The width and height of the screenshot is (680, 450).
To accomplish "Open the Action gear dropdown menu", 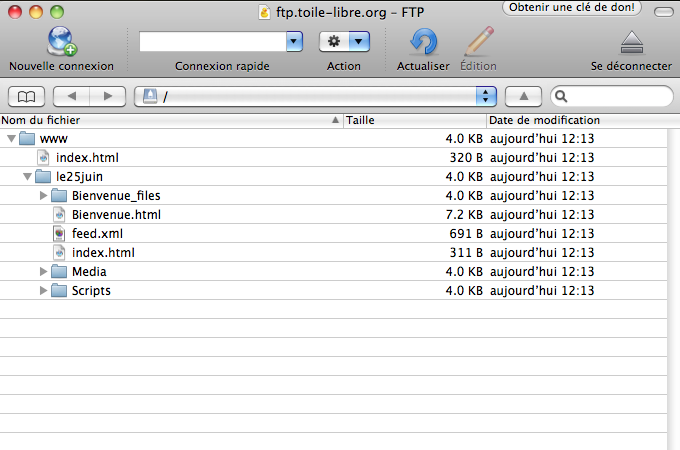I will pyautogui.click(x=344, y=42).
